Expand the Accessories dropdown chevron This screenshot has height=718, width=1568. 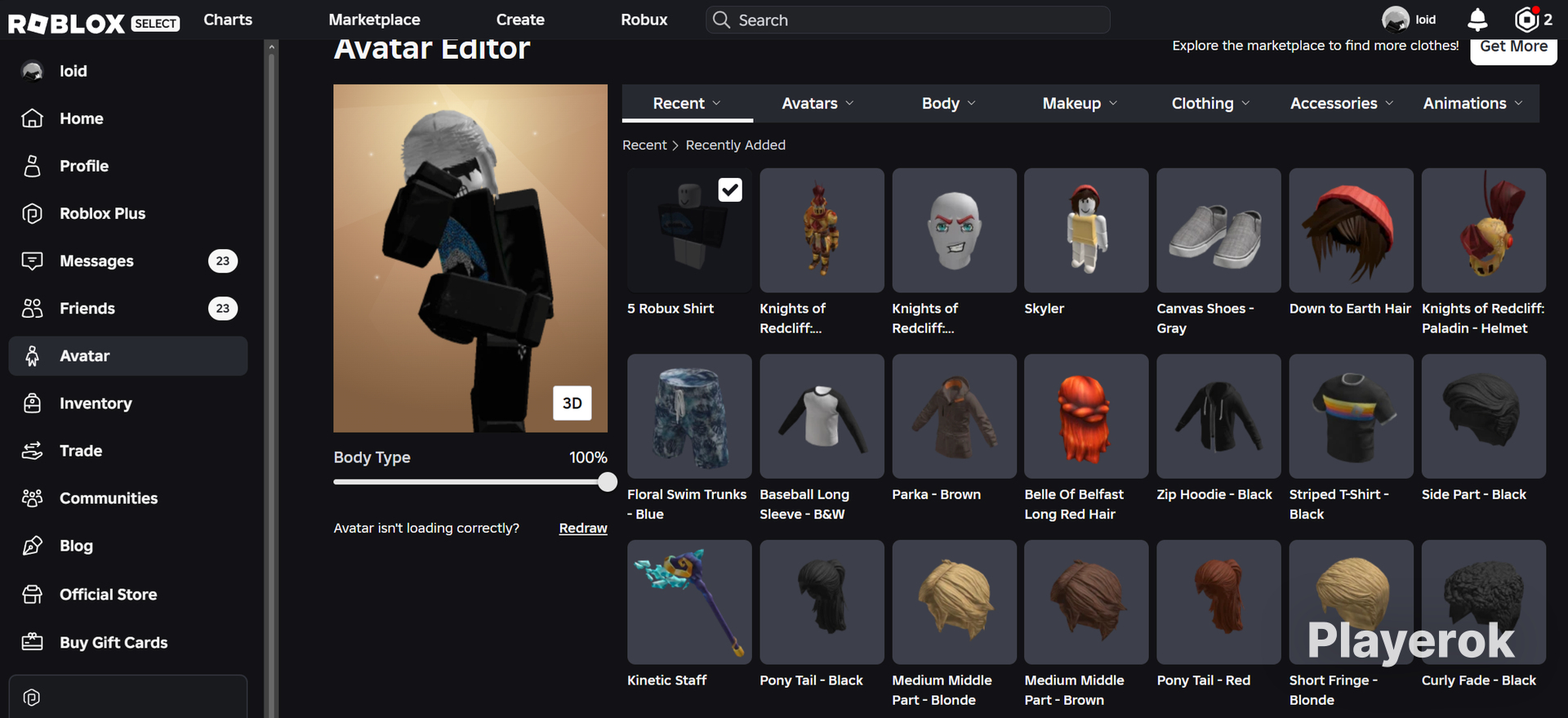[x=1389, y=103]
